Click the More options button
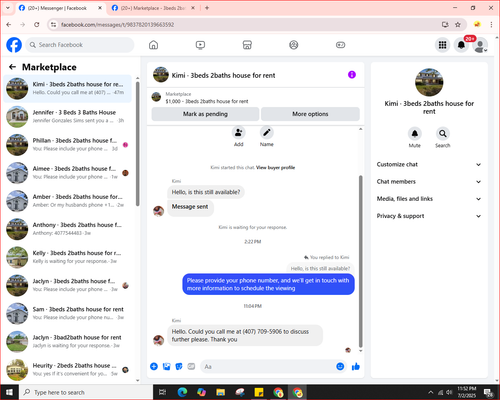 tap(310, 114)
